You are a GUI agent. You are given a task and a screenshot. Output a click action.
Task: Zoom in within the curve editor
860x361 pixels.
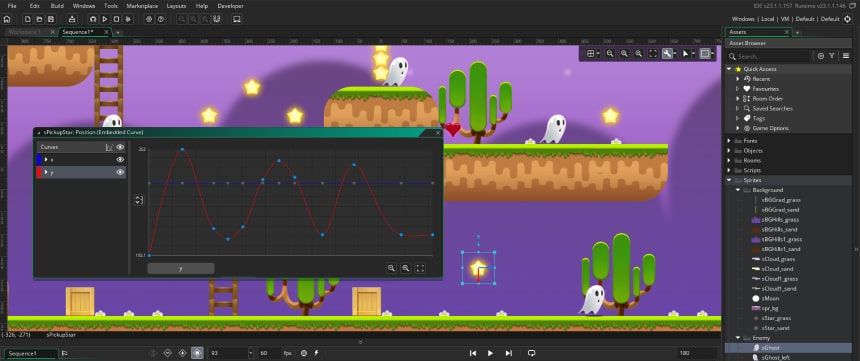(x=405, y=268)
